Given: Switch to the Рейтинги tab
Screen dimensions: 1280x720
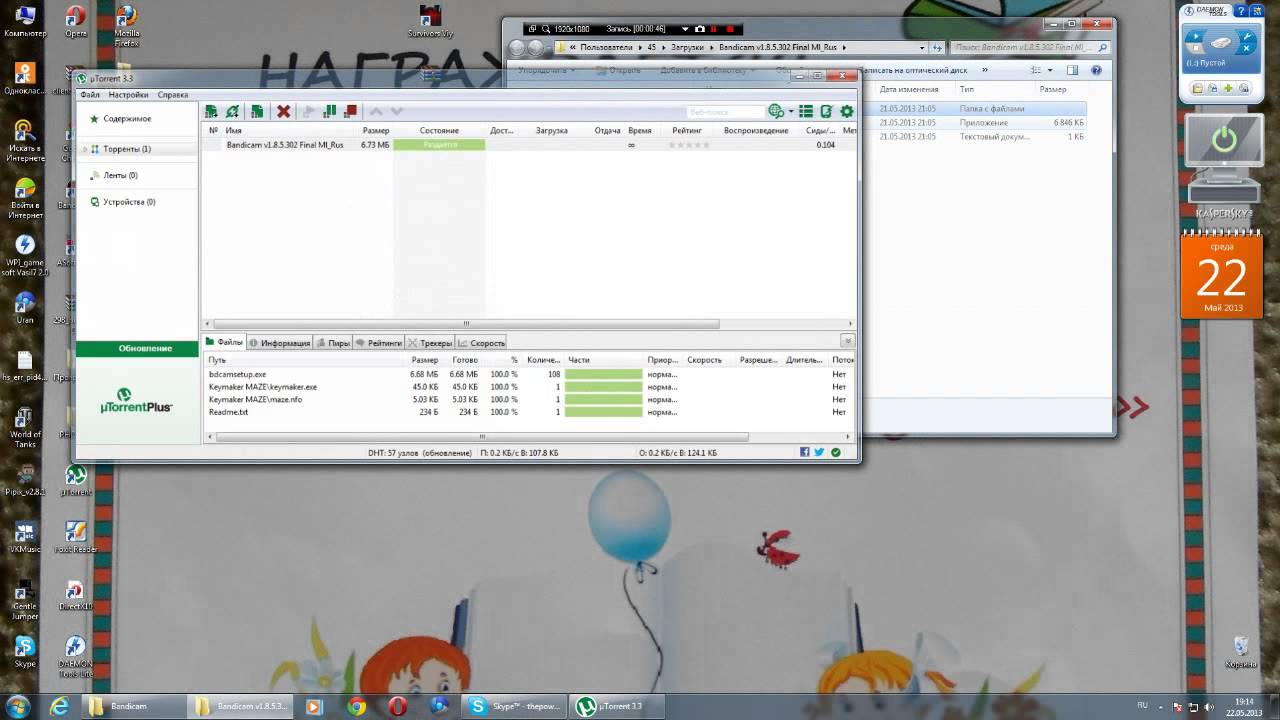Looking at the screenshot, I should click(x=379, y=343).
